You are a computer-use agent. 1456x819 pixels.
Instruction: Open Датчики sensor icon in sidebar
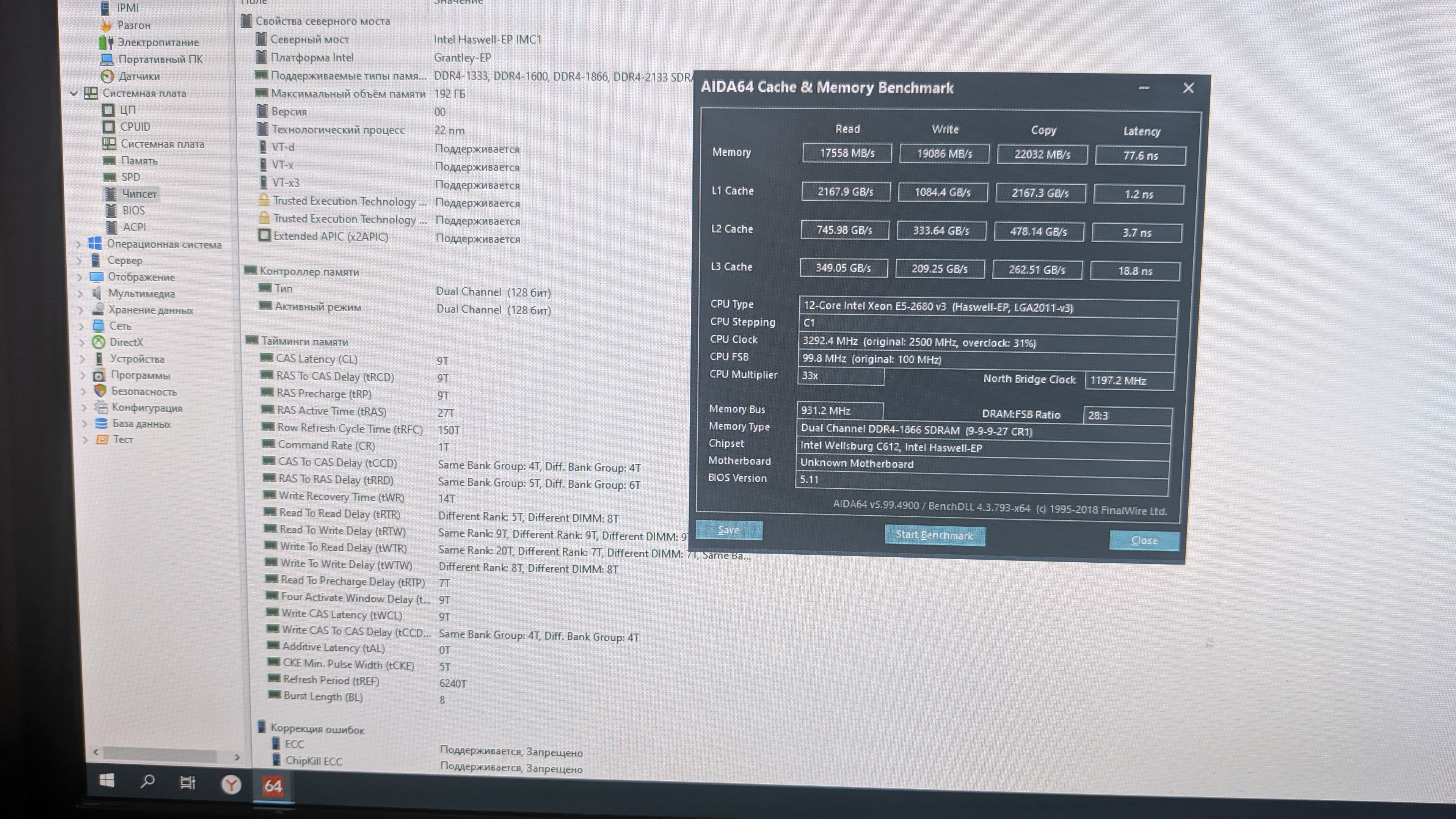[107, 76]
